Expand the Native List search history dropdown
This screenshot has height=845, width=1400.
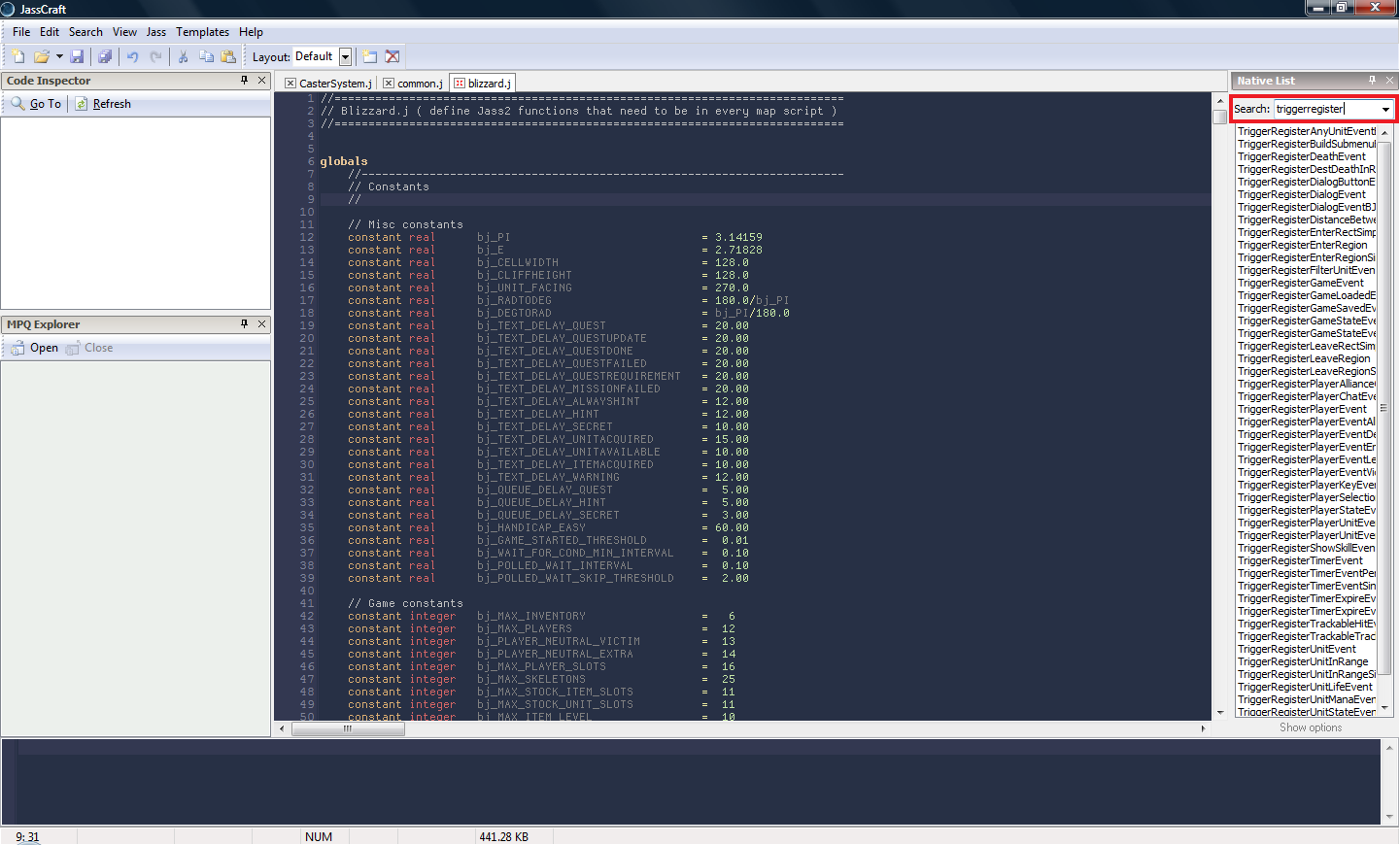coord(1385,110)
